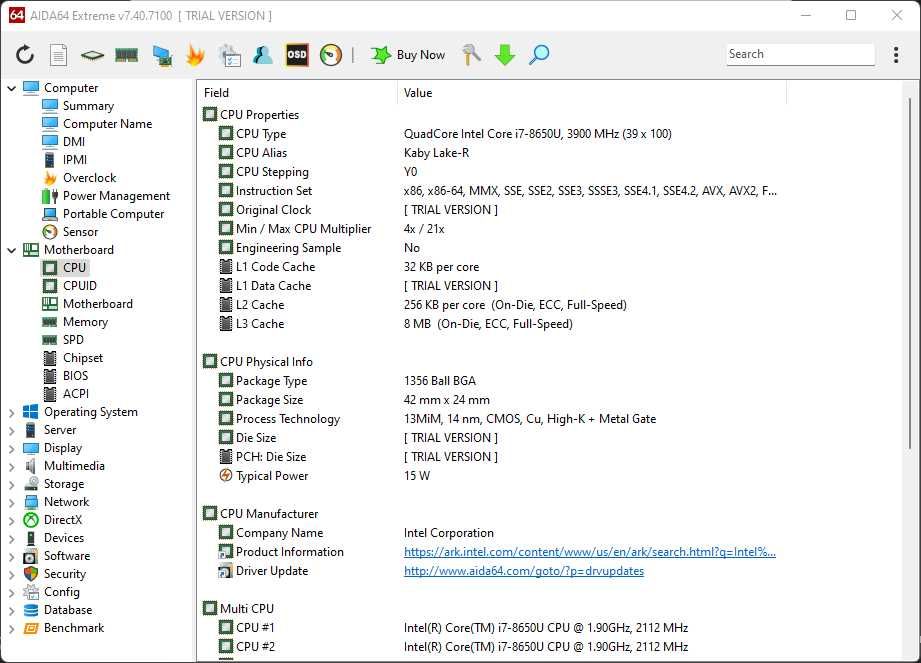Viewport: 921px width, 663px height.
Task: Click the network computers toolbar icon
Action: point(162,55)
